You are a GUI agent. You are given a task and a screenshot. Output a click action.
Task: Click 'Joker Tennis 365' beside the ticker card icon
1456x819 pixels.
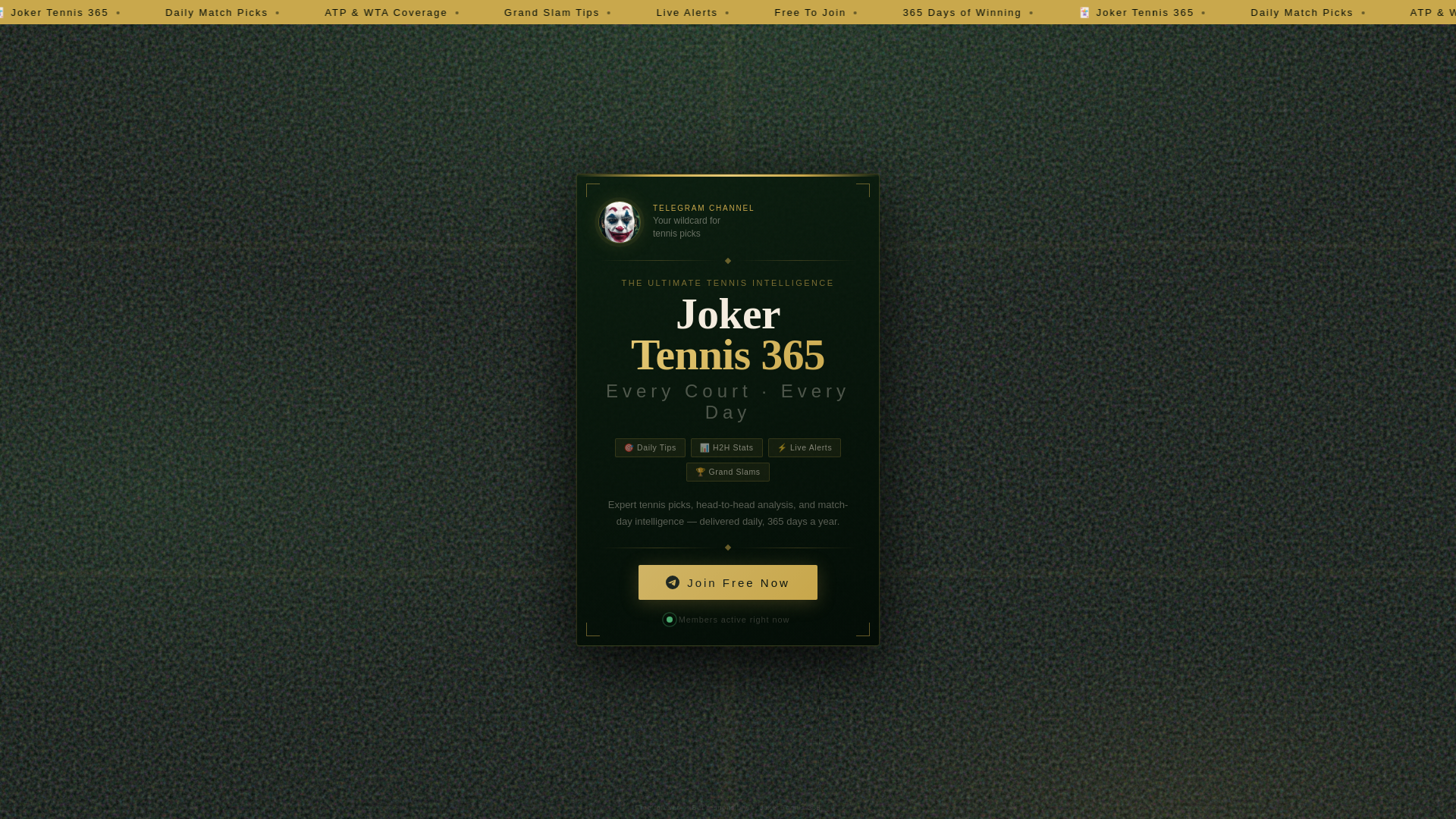click(1144, 12)
